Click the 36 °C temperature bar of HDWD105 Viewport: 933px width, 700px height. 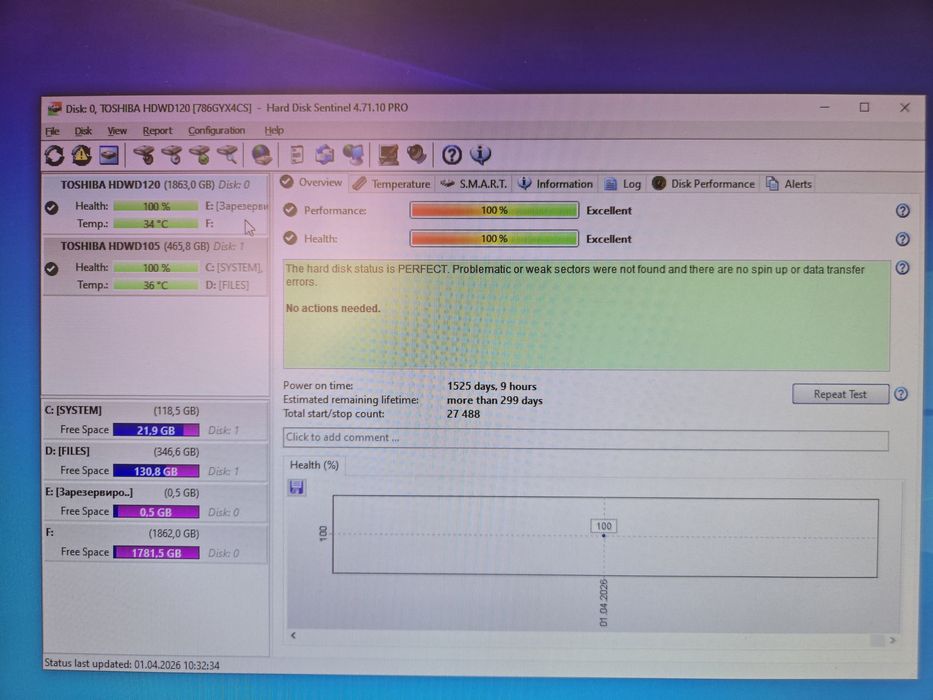click(x=156, y=285)
